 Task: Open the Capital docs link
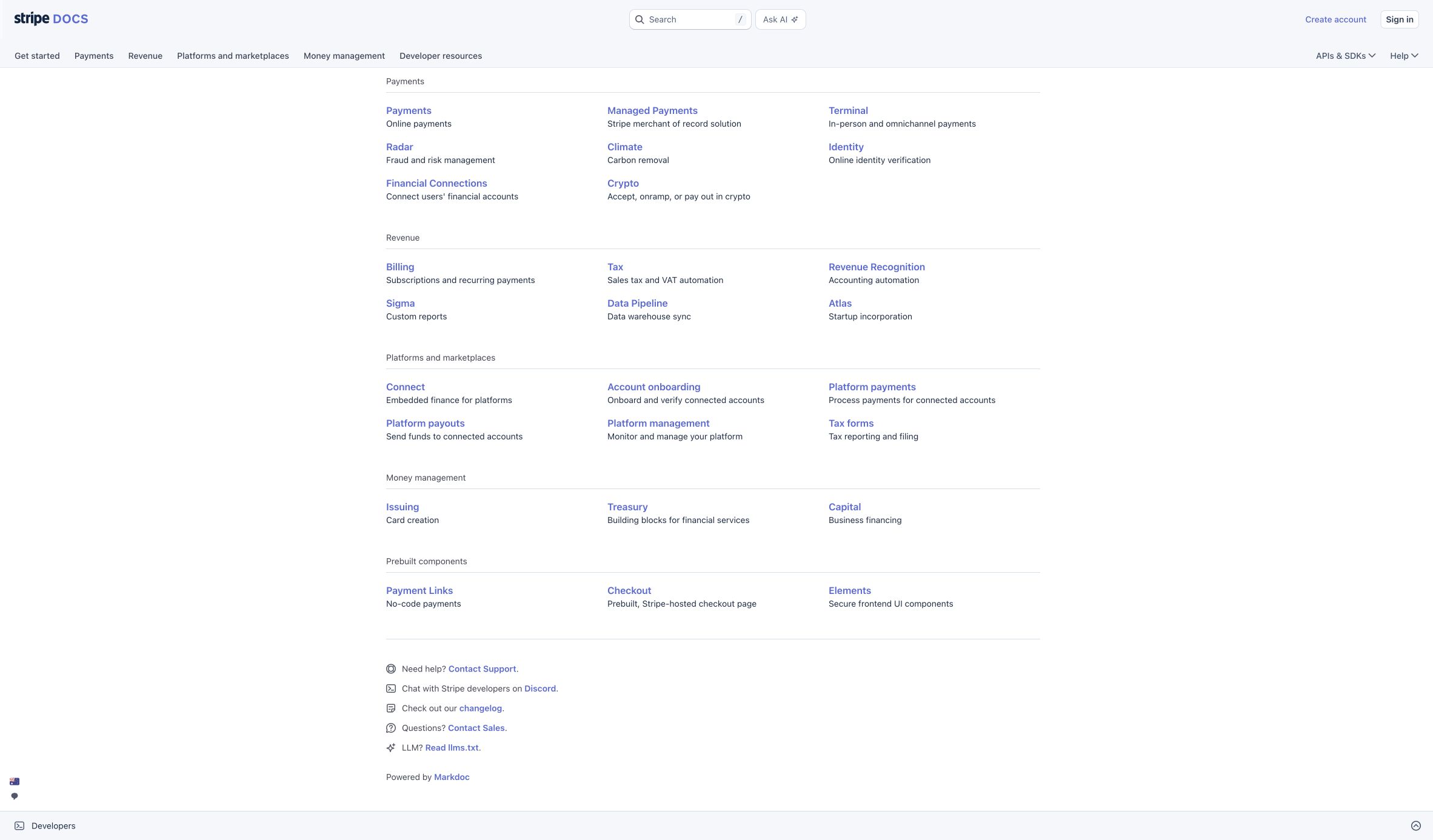(x=844, y=507)
